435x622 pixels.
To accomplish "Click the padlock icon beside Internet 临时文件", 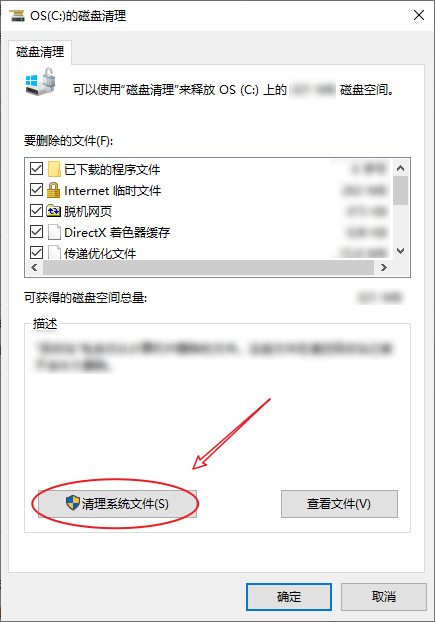I will (53, 190).
